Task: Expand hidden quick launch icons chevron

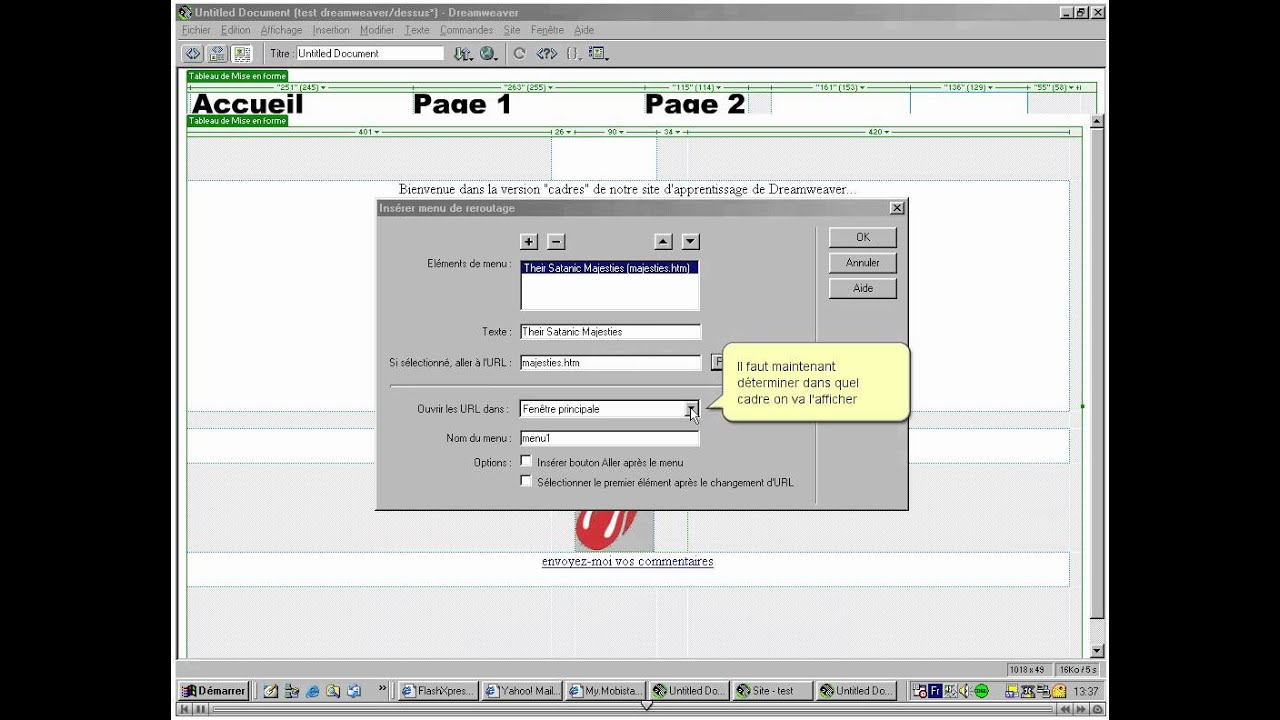Action: [x=382, y=689]
